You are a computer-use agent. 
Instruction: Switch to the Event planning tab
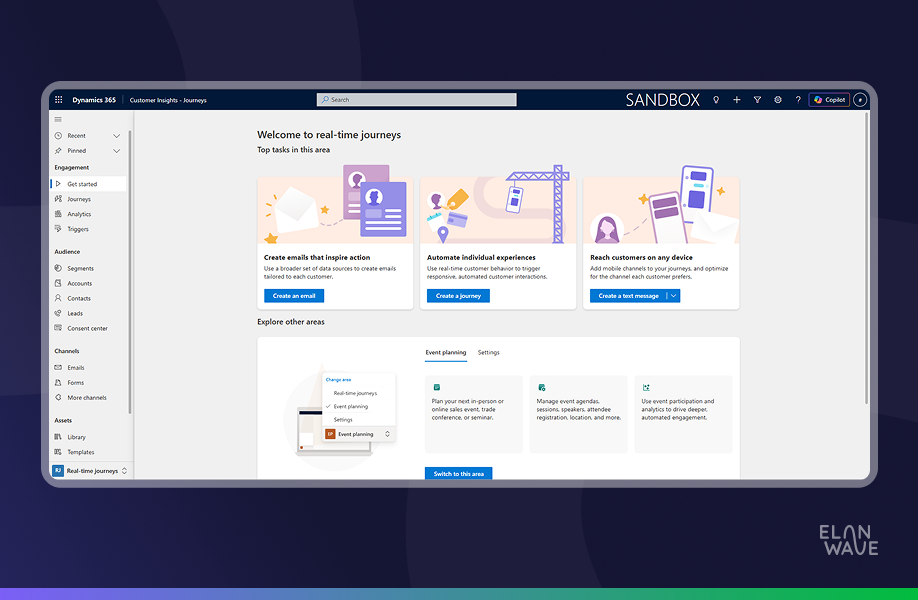tap(446, 353)
